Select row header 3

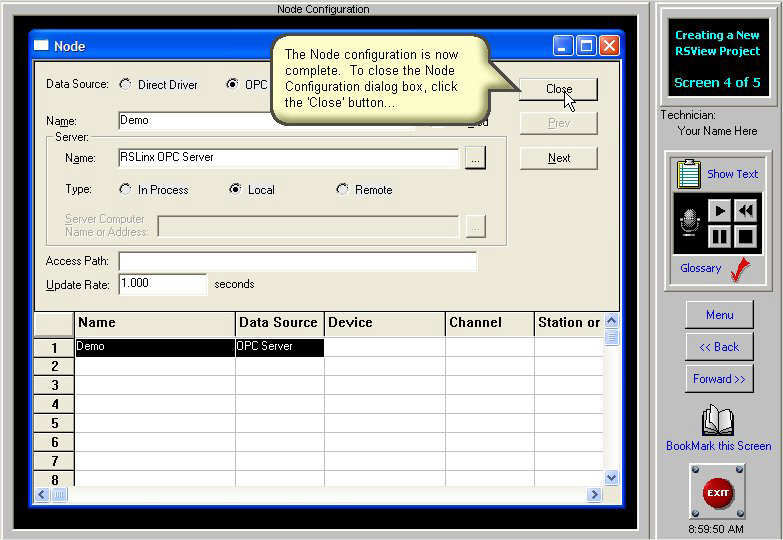(54, 386)
